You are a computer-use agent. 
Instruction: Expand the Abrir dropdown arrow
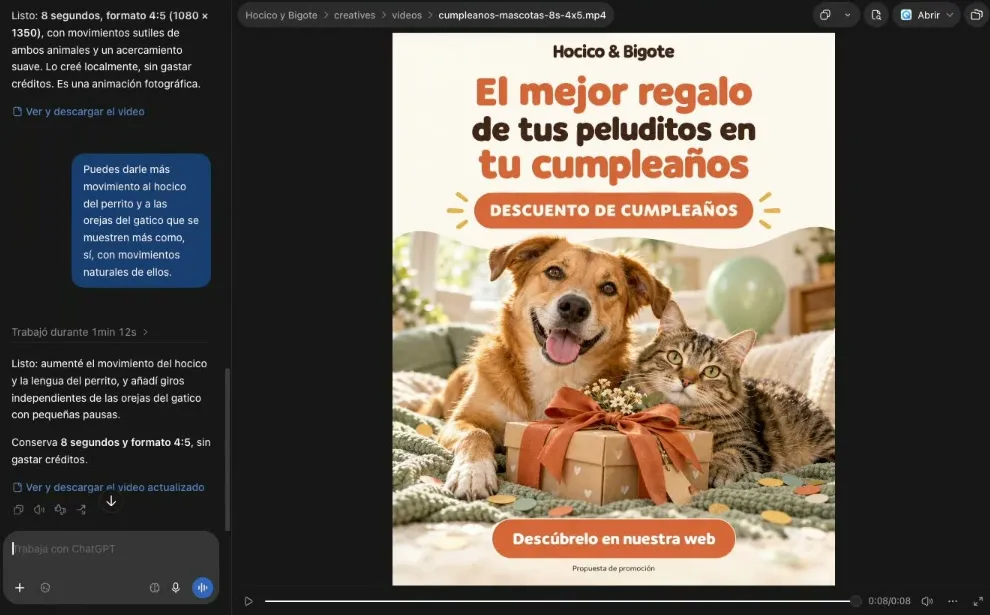coord(950,15)
